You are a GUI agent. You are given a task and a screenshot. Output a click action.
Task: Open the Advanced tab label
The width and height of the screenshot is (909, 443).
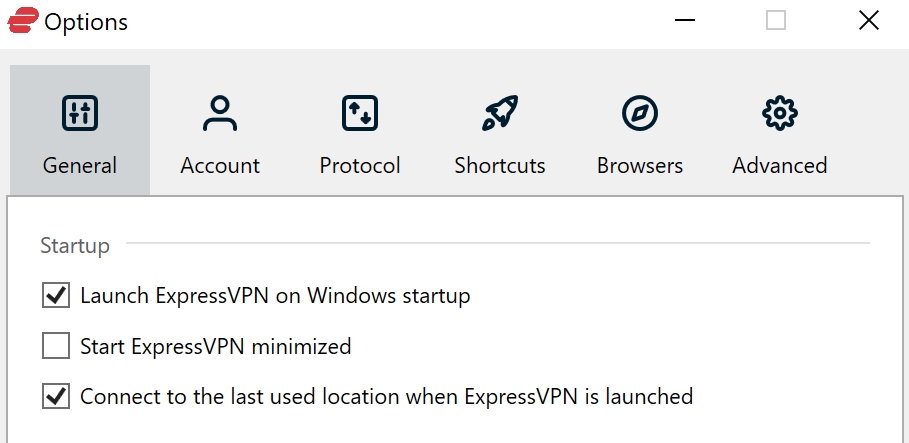(780, 166)
